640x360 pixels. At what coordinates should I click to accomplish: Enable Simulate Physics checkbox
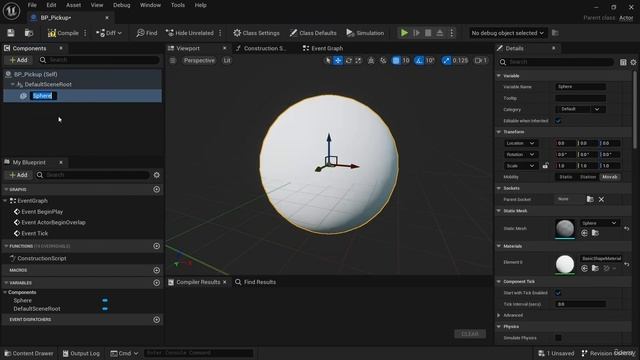click(558, 338)
